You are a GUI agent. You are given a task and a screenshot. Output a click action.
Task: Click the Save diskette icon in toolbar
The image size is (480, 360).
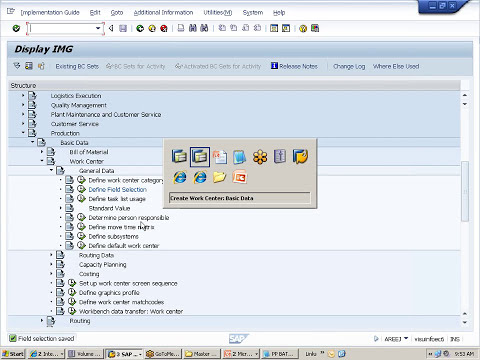coord(123,28)
